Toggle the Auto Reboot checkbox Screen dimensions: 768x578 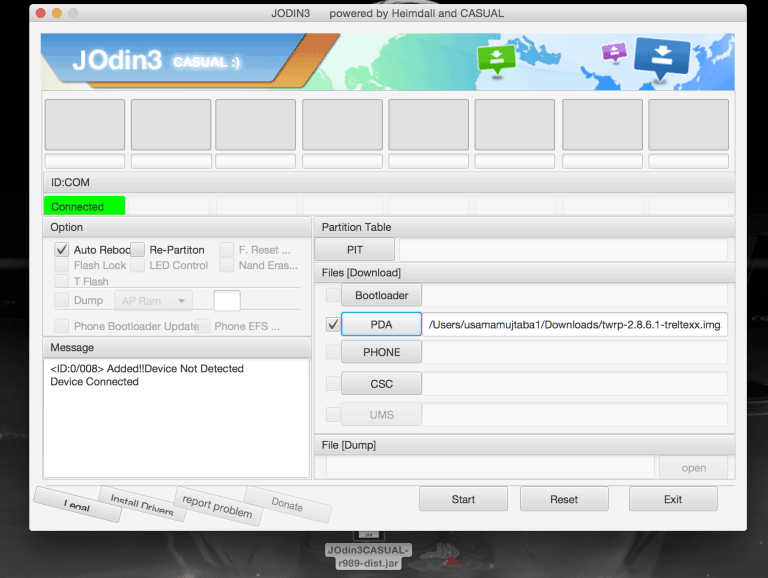(62, 250)
